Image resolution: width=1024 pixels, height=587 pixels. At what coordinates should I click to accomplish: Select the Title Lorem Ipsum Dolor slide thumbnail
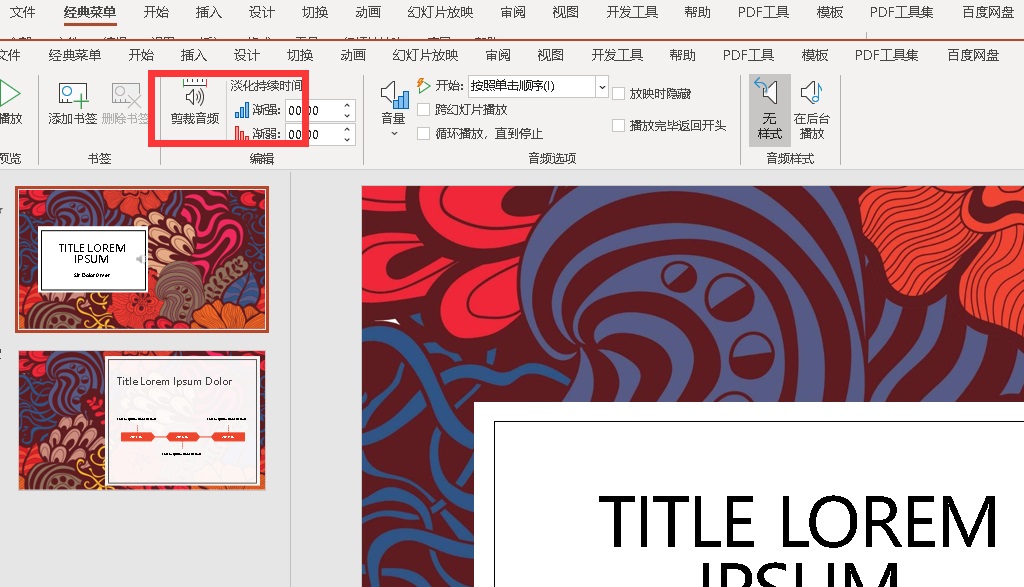tap(142, 420)
